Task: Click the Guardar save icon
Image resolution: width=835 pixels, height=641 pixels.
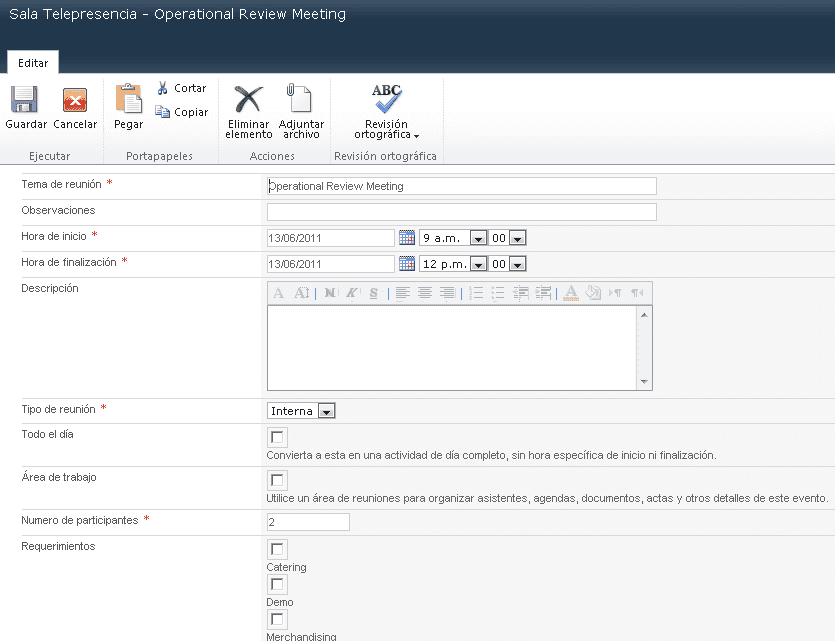Action: [x=24, y=100]
